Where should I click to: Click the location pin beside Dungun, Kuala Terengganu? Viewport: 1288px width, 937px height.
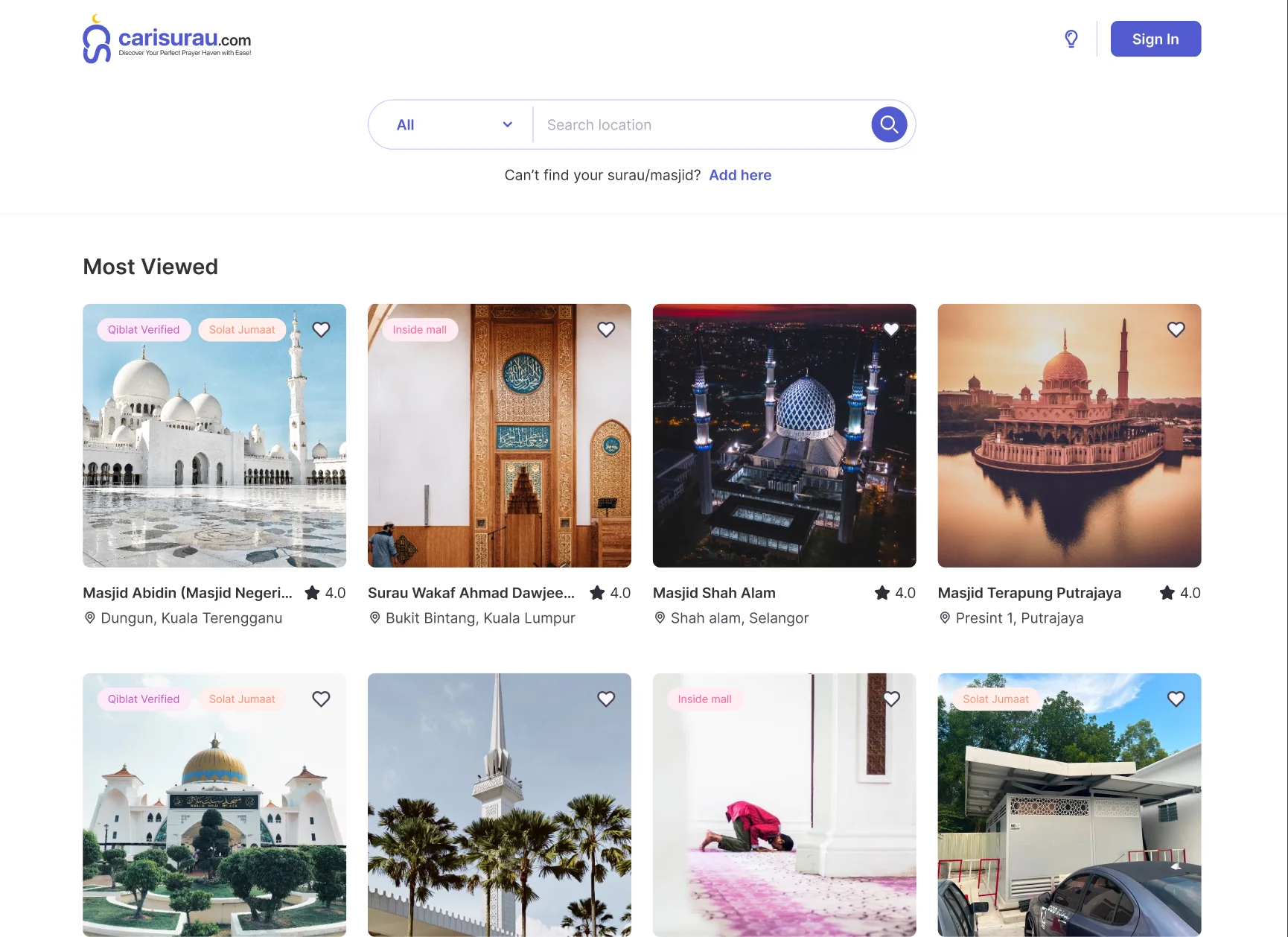(89, 617)
